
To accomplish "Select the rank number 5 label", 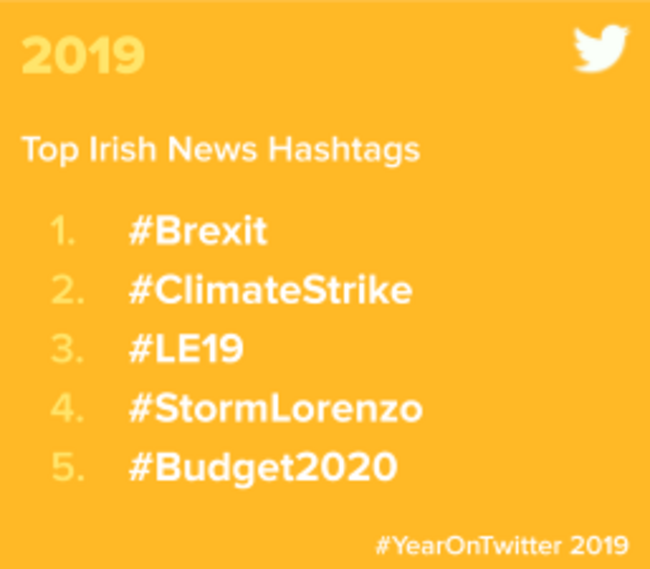I will pyautogui.click(x=68, y=467).
